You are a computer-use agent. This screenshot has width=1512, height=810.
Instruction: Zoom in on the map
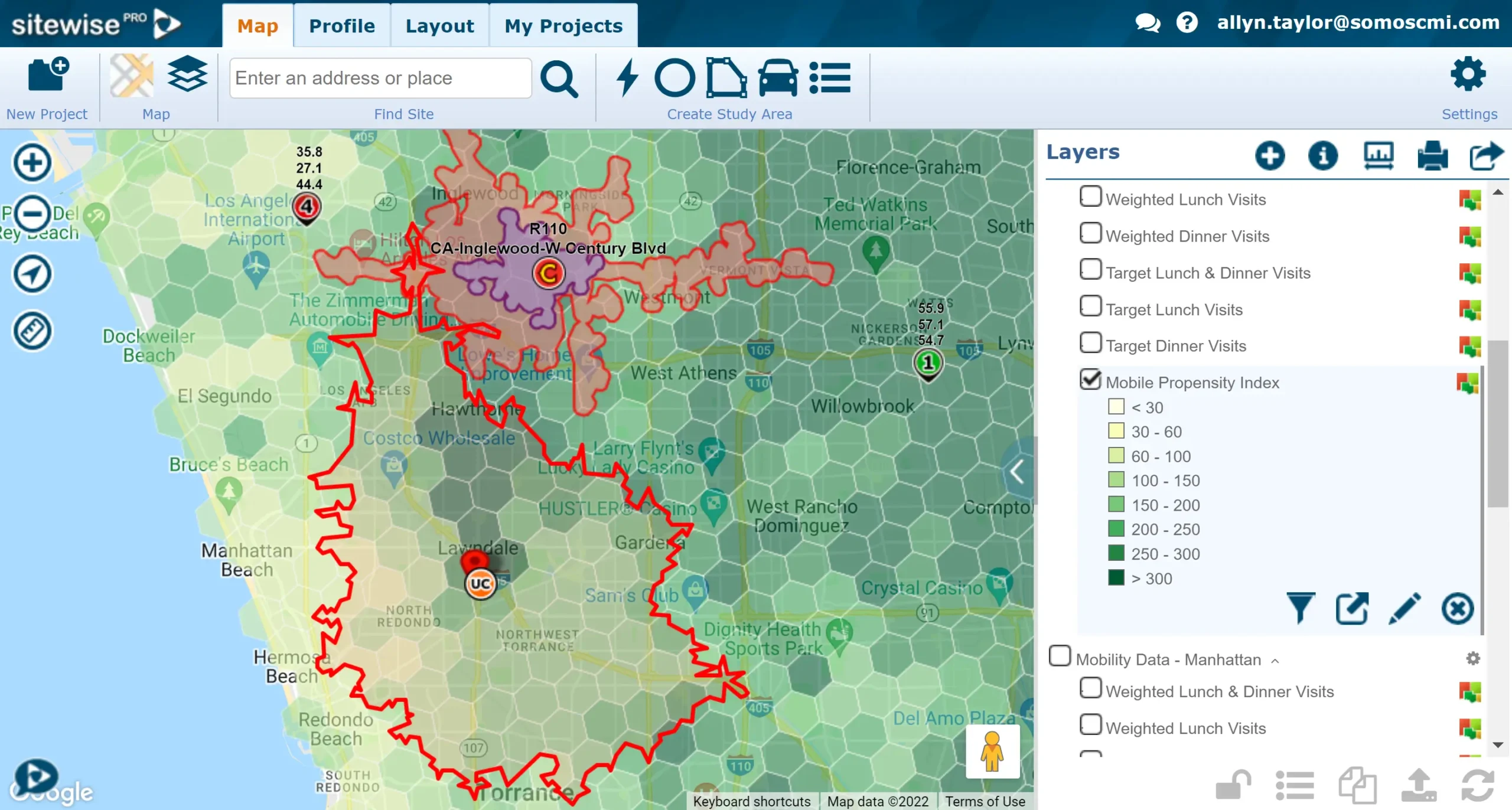[x=32, y=162]
